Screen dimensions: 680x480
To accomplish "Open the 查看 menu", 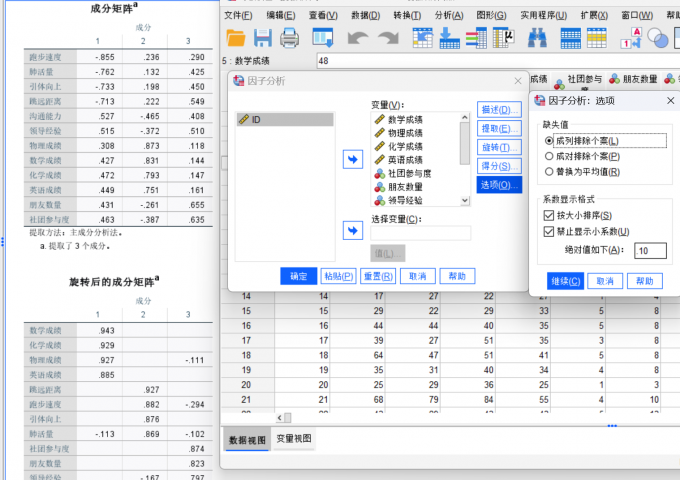I will click(323, 16).
